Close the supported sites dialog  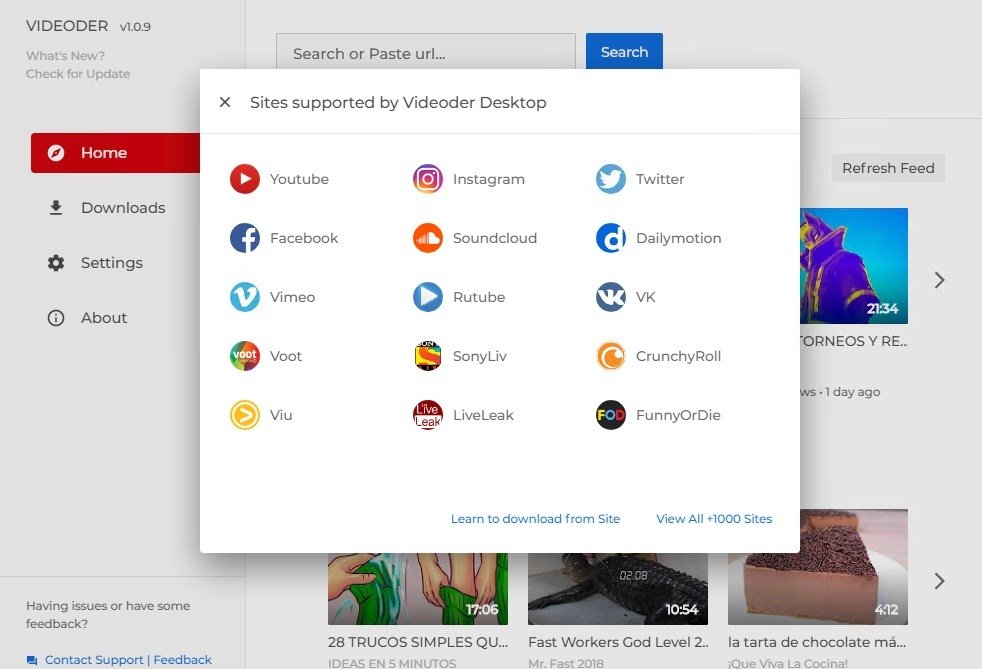225,102
